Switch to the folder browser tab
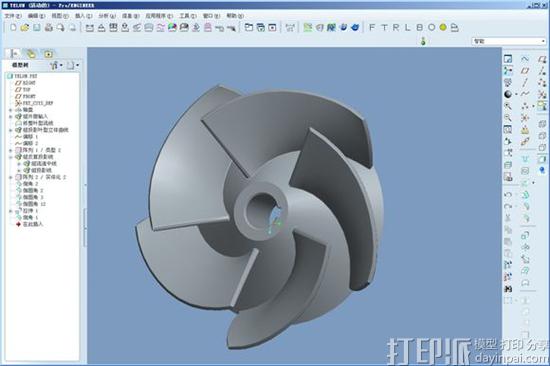550x366 pixels. point(31,54)
